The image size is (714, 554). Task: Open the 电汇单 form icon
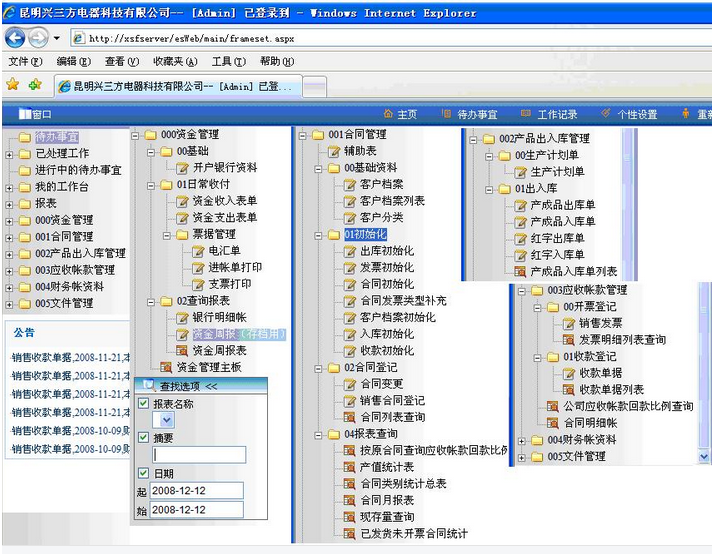(x=198, y=251)
